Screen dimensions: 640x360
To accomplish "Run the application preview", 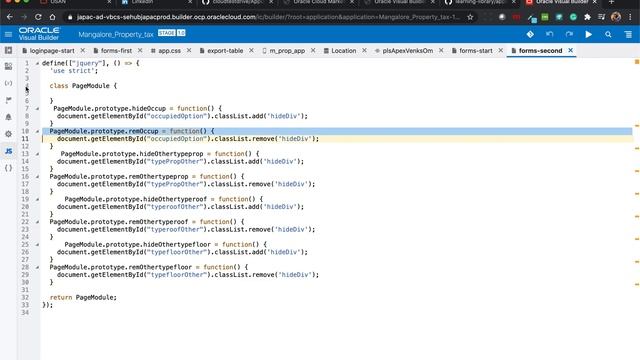I will tap(589, 34).
